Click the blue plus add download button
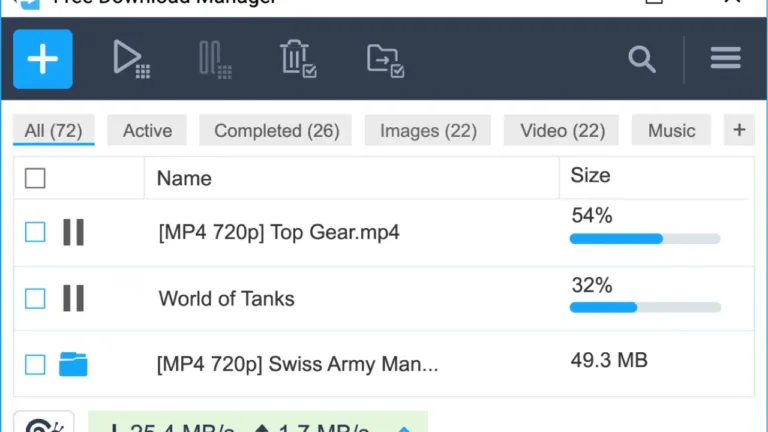The height and width of the screenshot is (432, 768). [x=43, y=59]
